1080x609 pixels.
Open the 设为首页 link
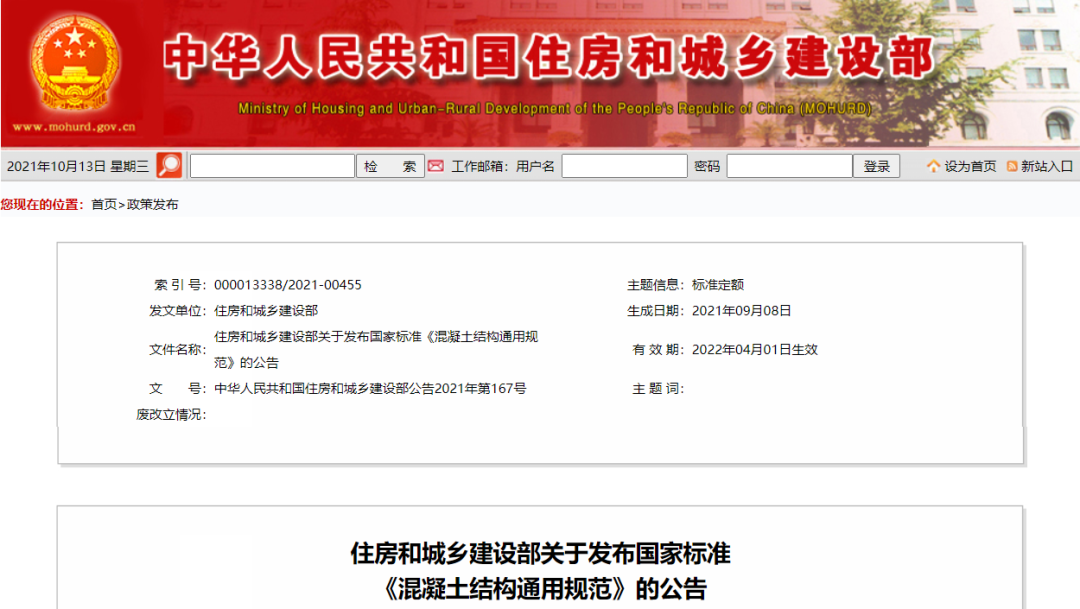[x=970, y=166]
